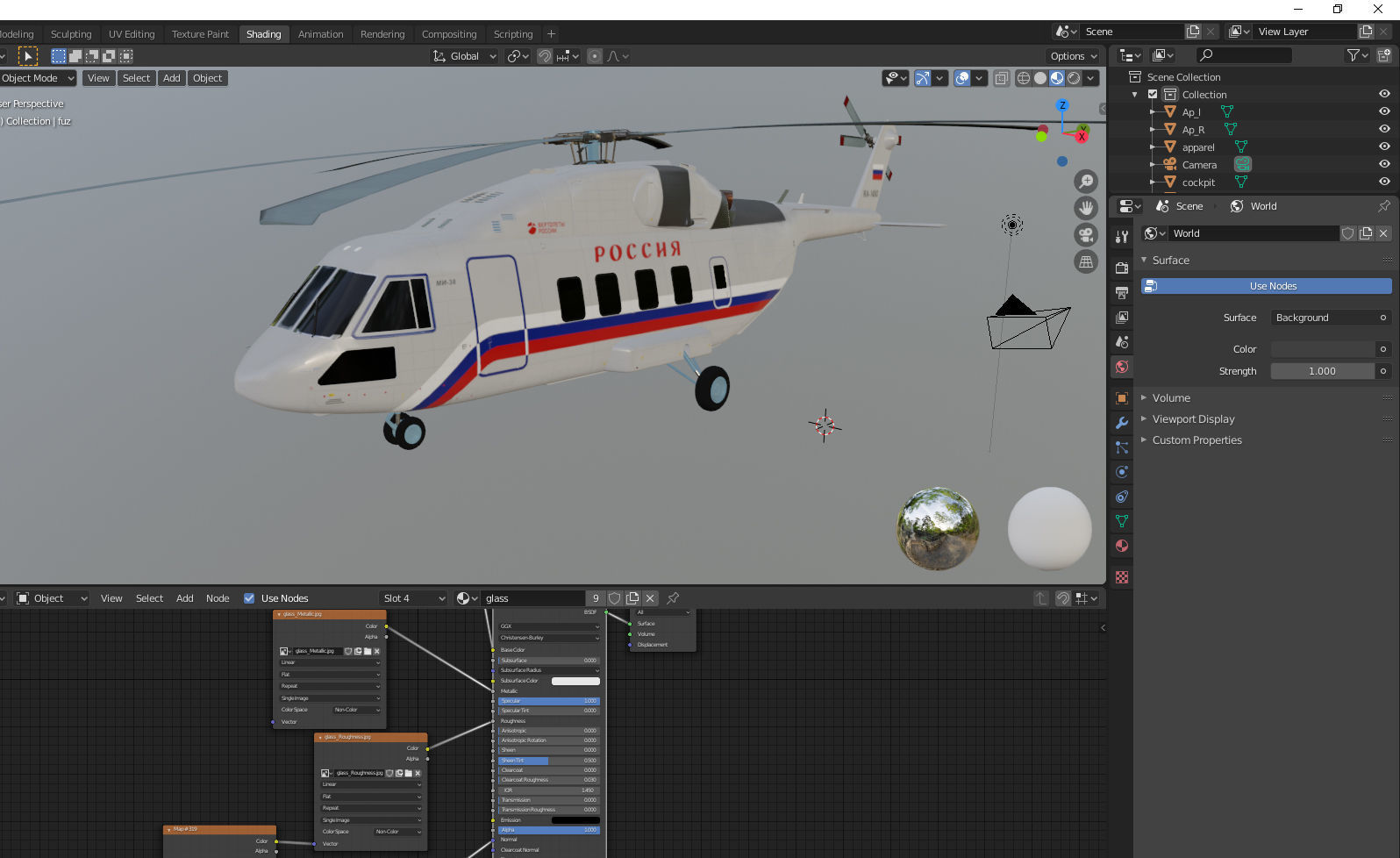Open outliner filter dropdown

coord(1357,55)
